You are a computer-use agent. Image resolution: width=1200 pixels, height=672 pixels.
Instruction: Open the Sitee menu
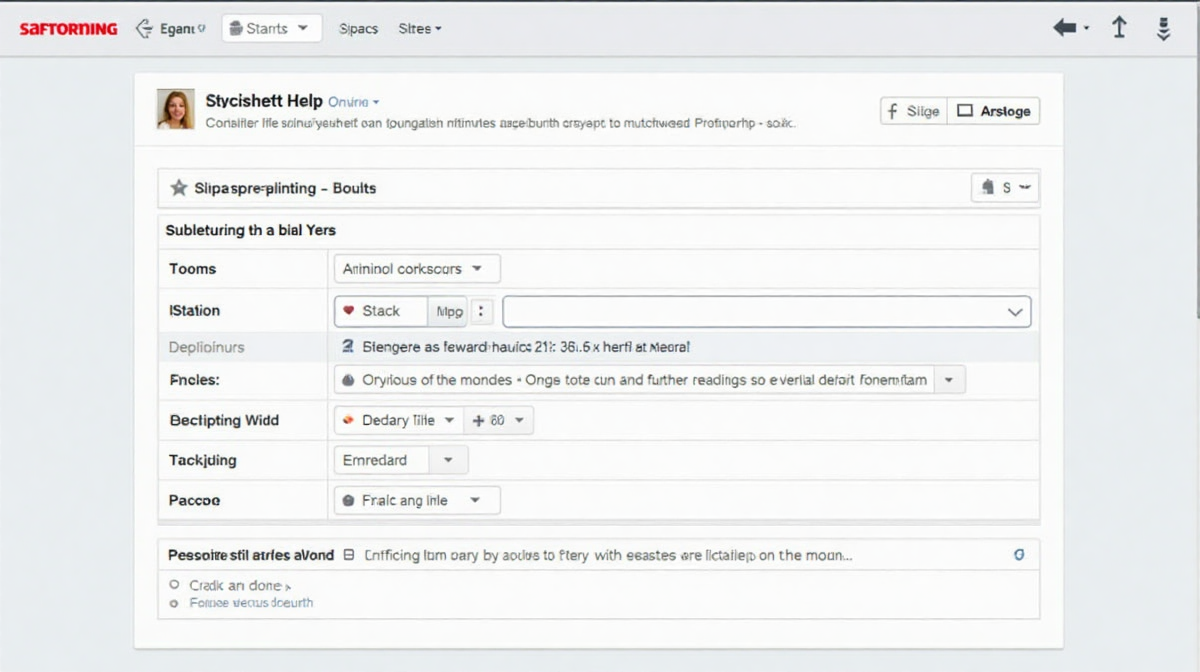point(419,29)
